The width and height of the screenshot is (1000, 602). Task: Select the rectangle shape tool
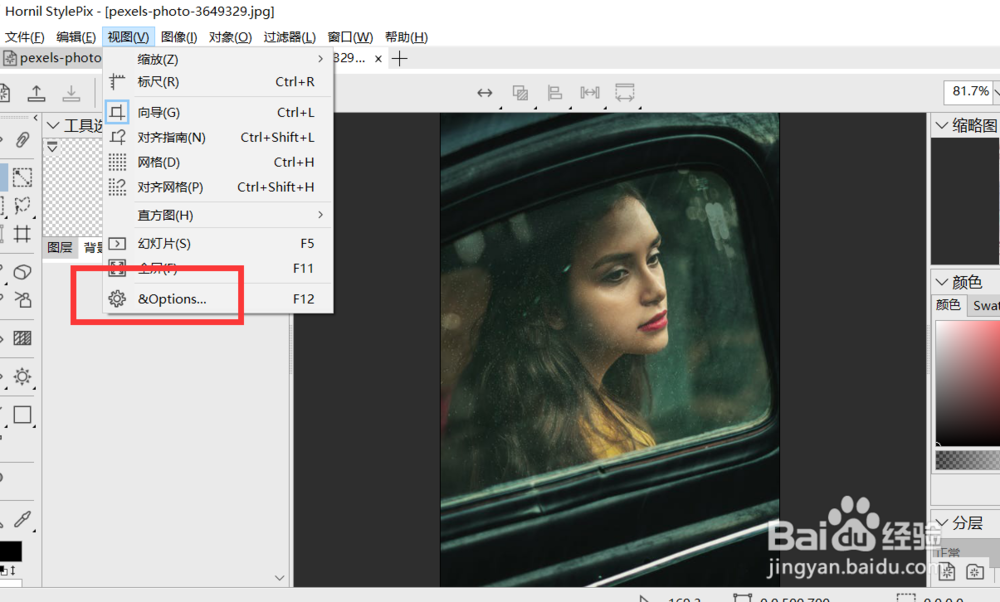(x=22, y=415)
